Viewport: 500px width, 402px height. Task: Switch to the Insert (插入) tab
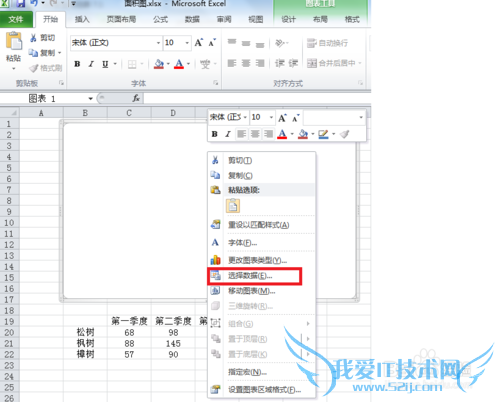tap(82, 19)
